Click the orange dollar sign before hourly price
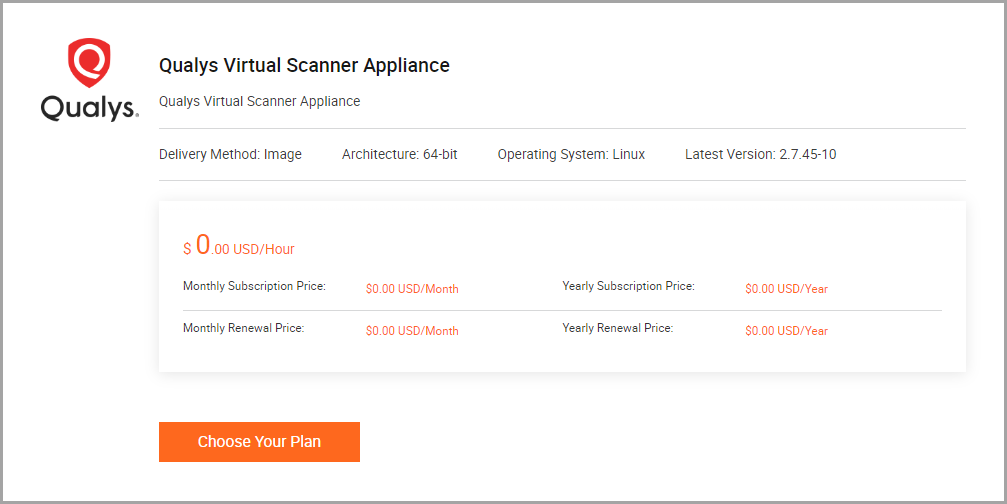 187,249
